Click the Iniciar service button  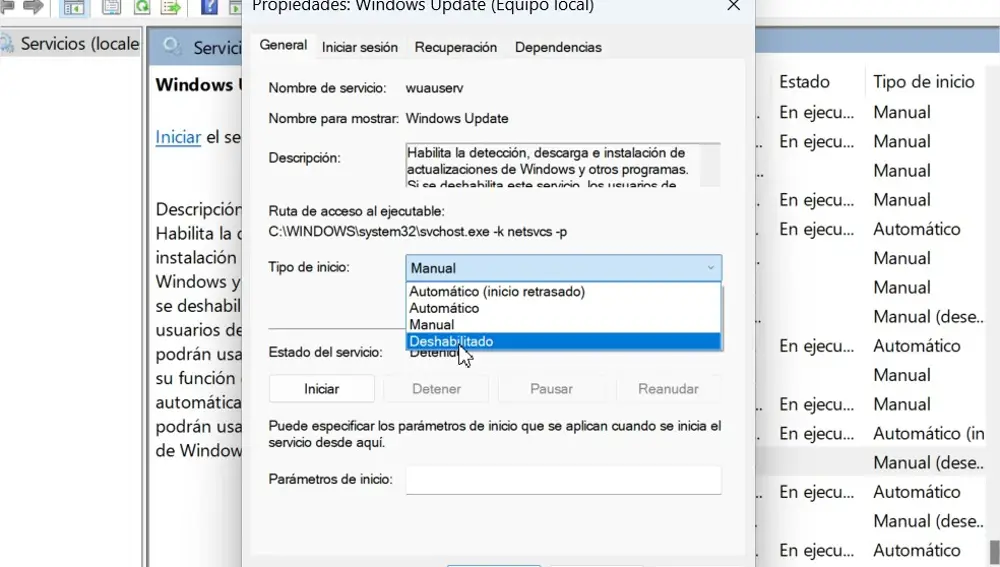point(321,389)
